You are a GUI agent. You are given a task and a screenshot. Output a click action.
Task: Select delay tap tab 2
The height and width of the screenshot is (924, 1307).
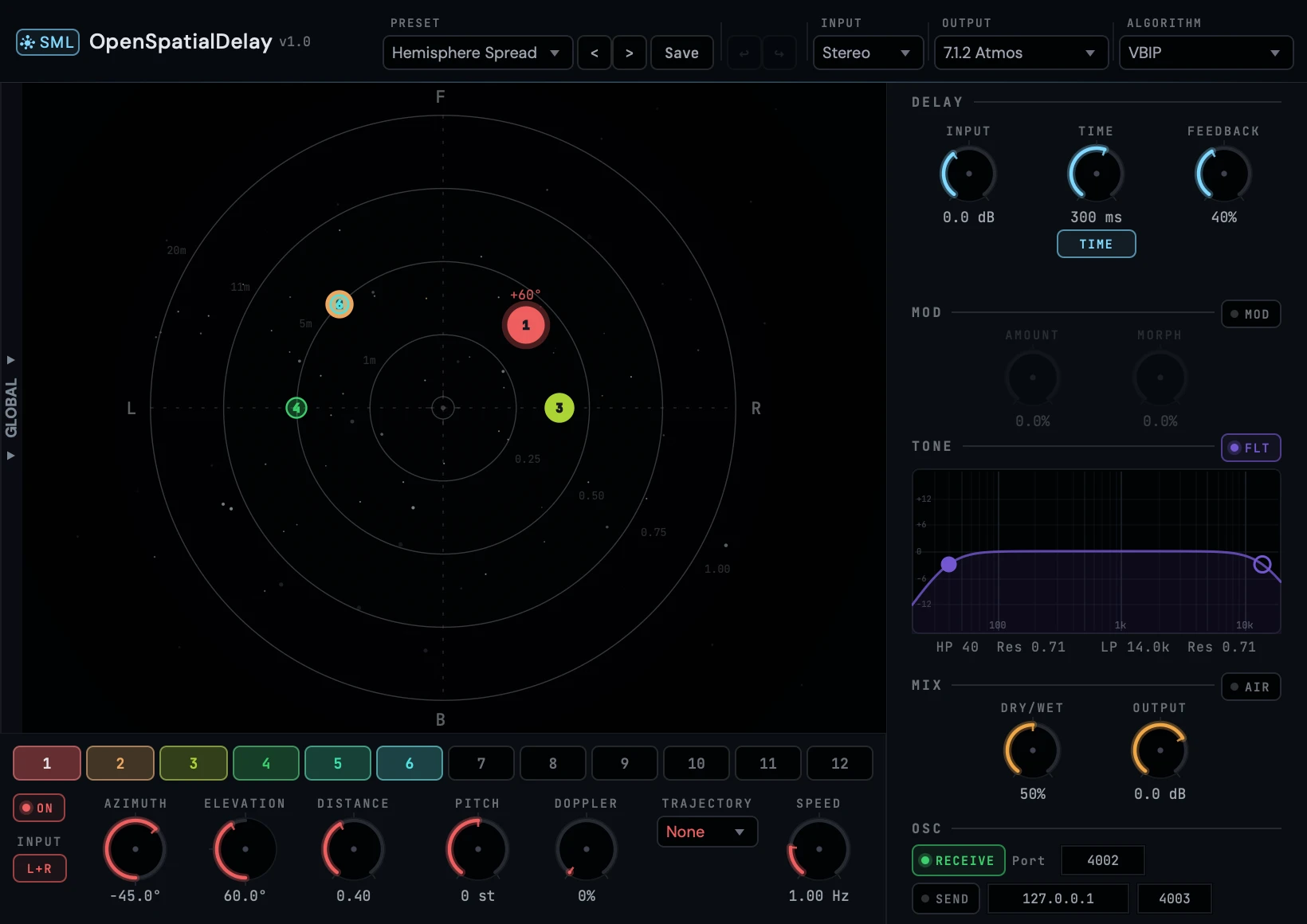coord(120,763)
